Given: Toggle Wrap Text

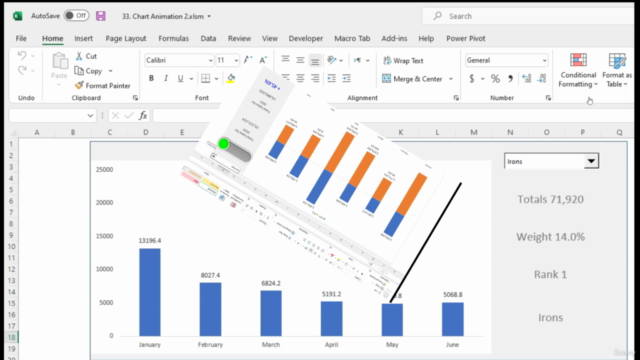Looking at the screenshot, I should pyautogui.click(x=403, y=61).
